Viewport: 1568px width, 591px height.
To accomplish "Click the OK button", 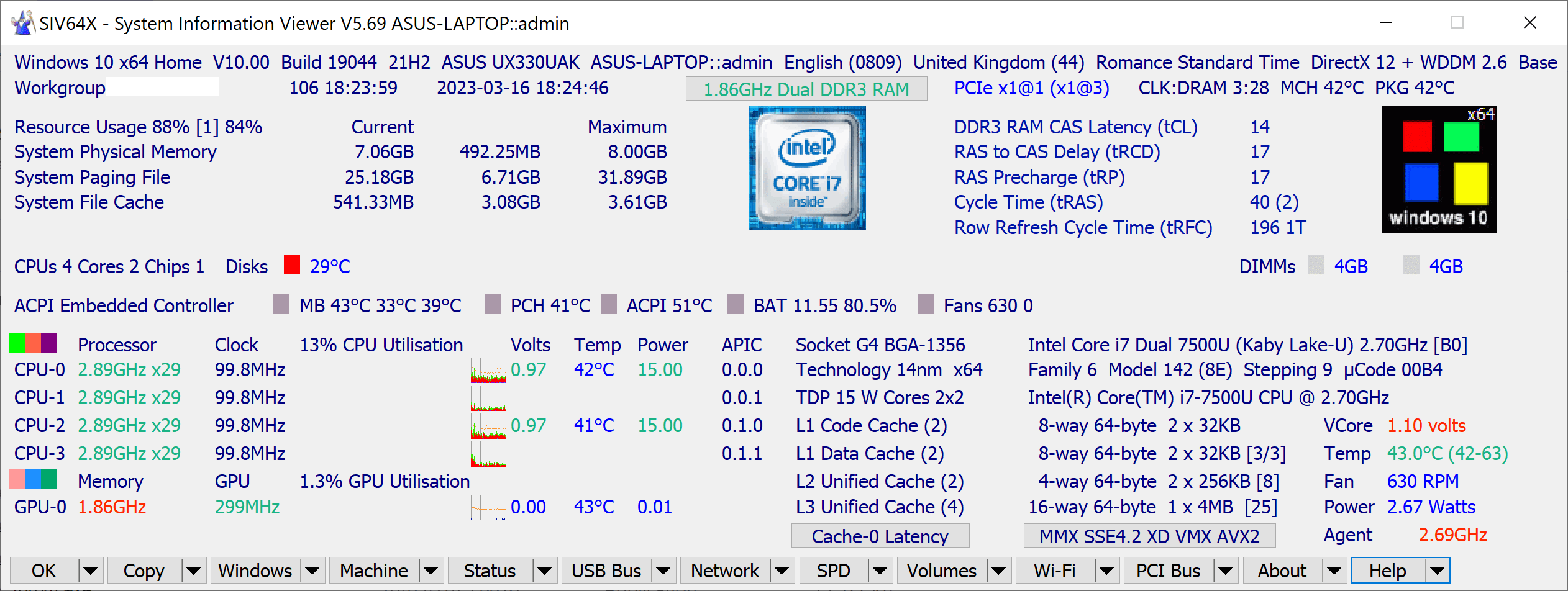I will (44, 571).
